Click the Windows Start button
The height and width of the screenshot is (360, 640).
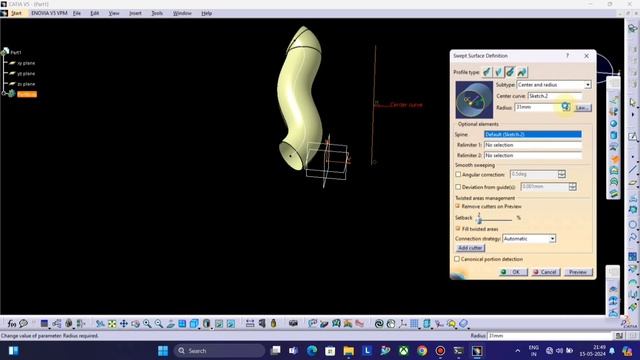[x=163, y=351]
